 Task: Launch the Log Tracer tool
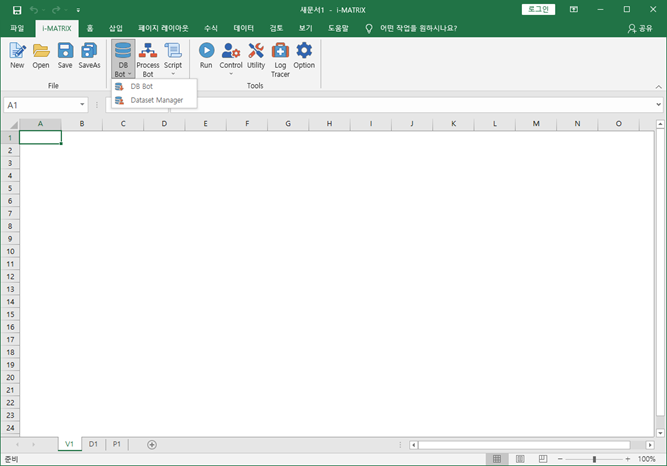(x=280, y=59)
